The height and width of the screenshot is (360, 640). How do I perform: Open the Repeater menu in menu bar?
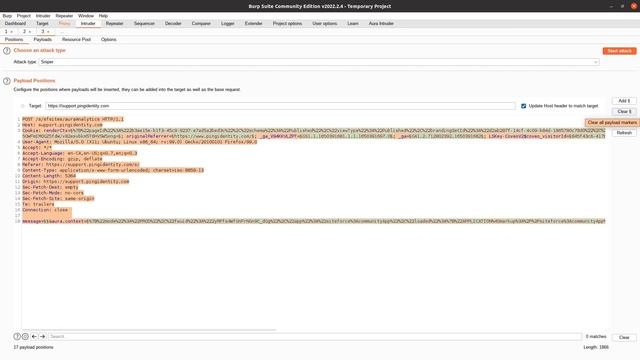tap(64, 16)
